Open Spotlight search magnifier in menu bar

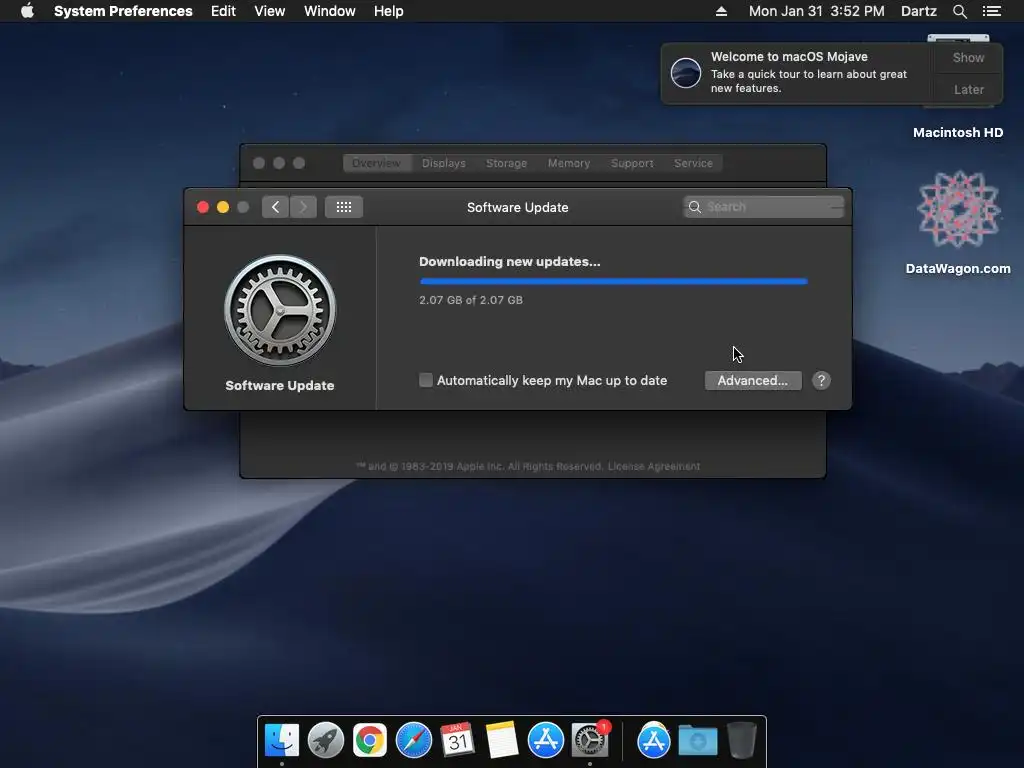pos(959,11)
